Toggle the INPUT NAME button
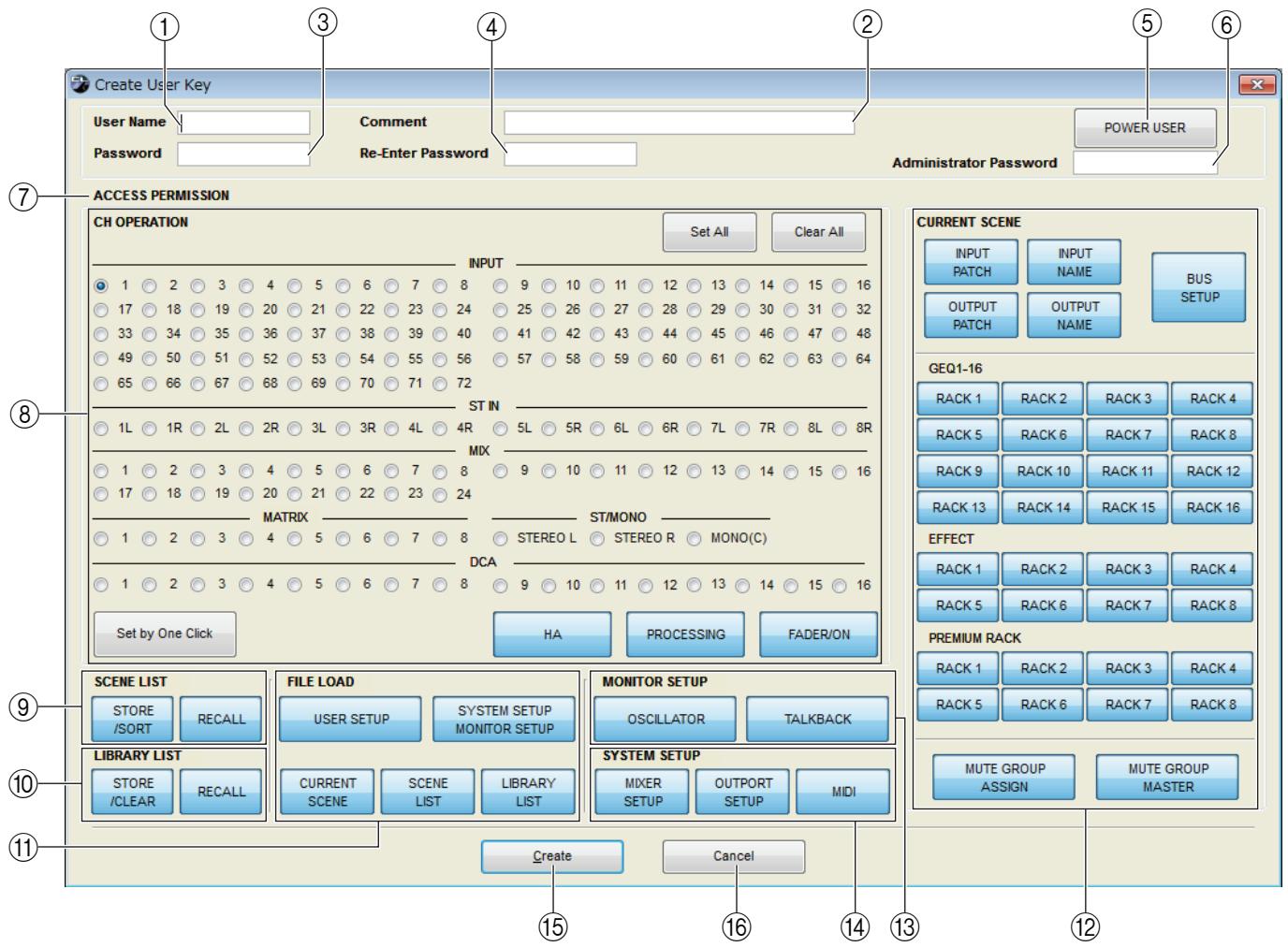Screen dimensions: 1288x947 1075,263
